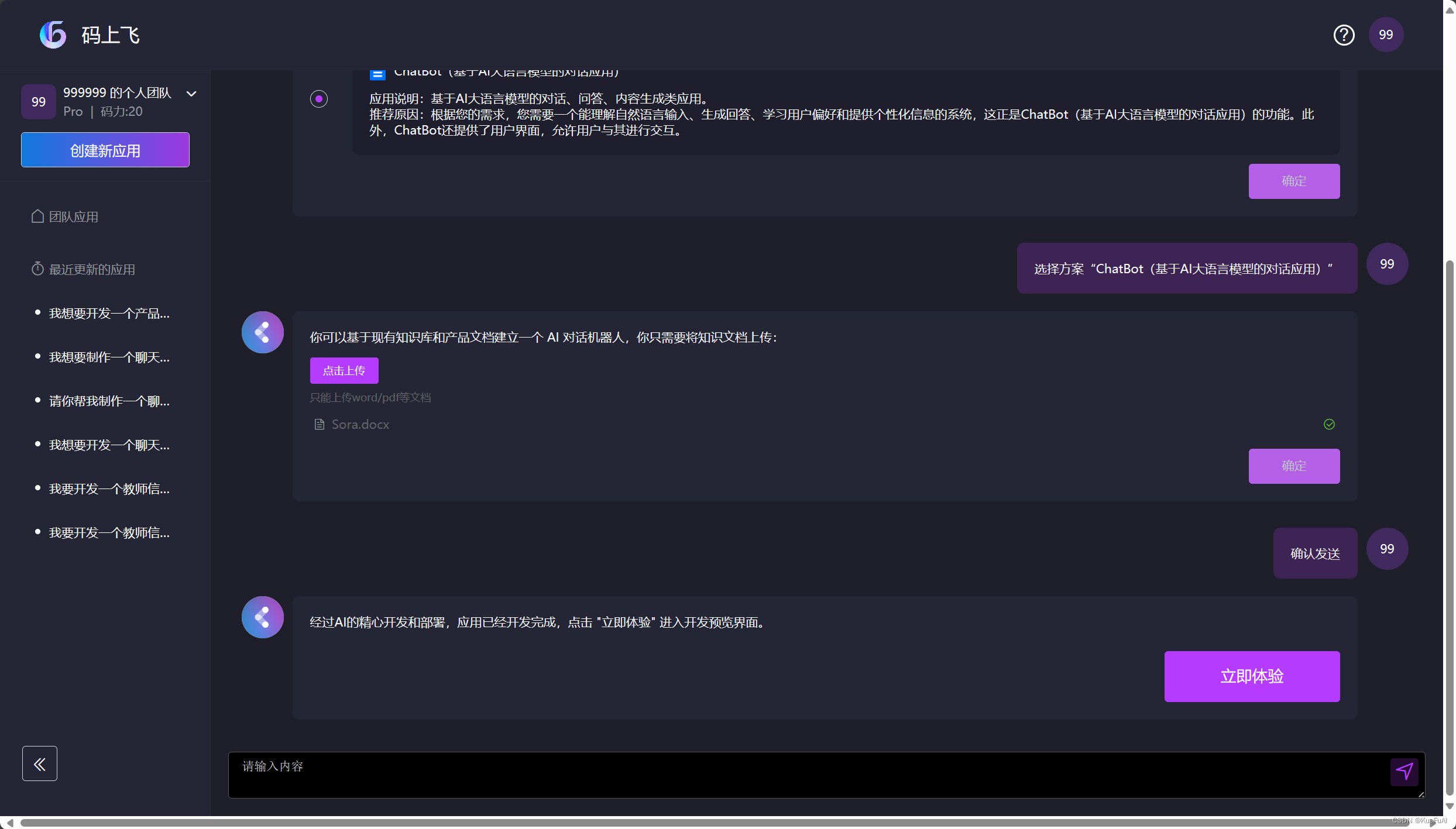1456x829 pixels.
Task: Open recent app 请你帮我制作一个聊...
Action: coord(109,401)
